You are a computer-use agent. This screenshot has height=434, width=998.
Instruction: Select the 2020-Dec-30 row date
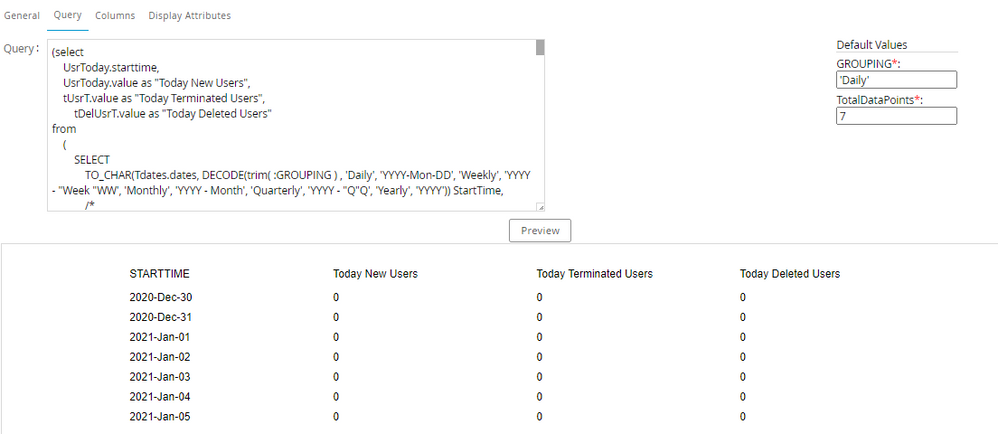[160, 297]
